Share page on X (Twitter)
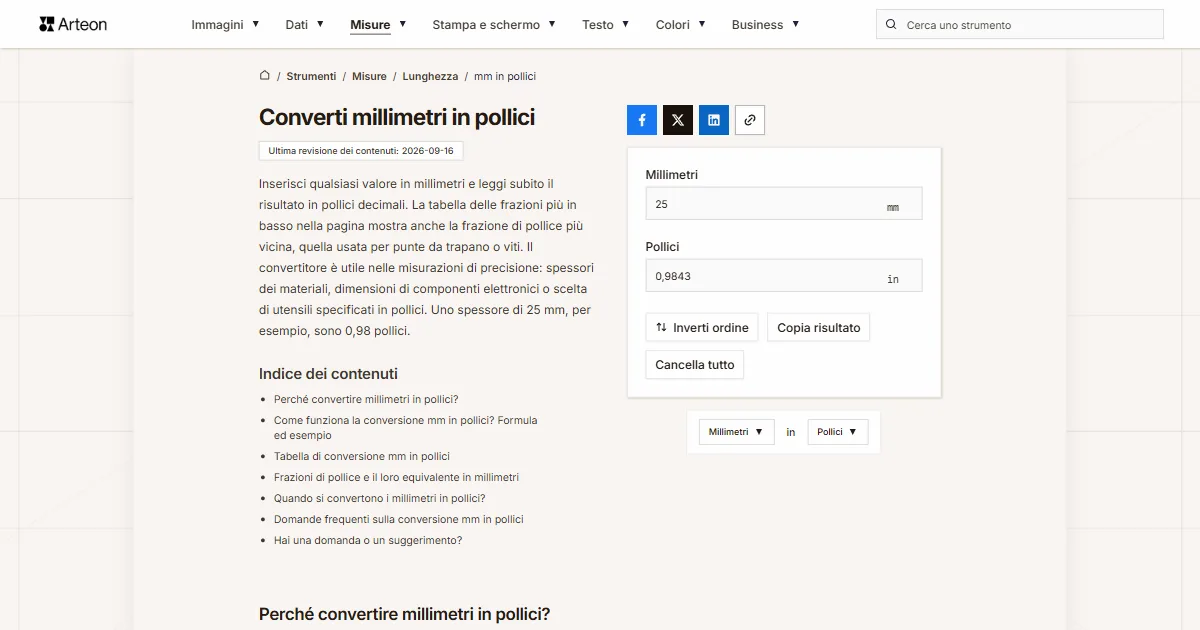1200x630 pixels. point(678,120)
